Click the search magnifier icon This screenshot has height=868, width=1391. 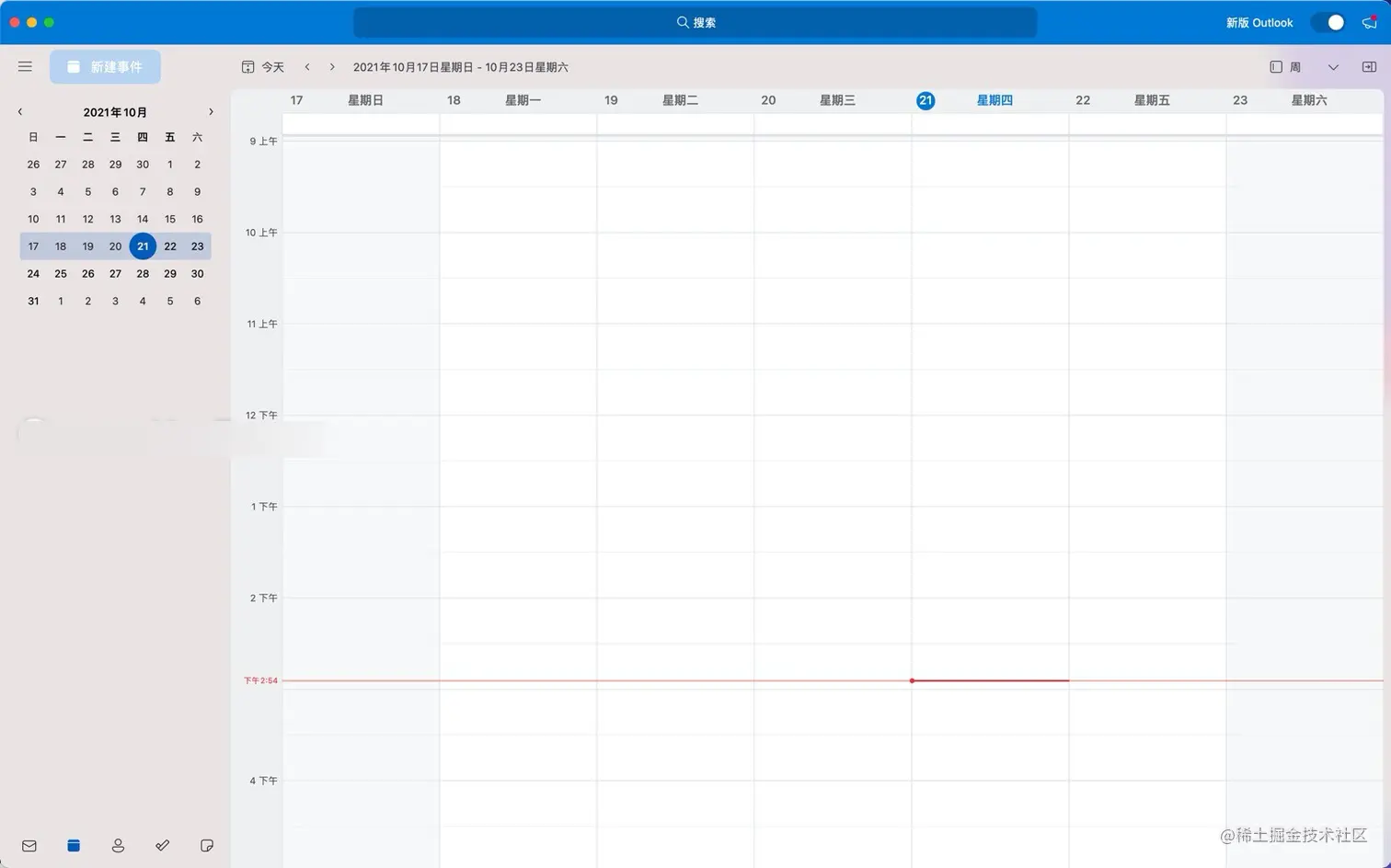(x=683, y=22)
